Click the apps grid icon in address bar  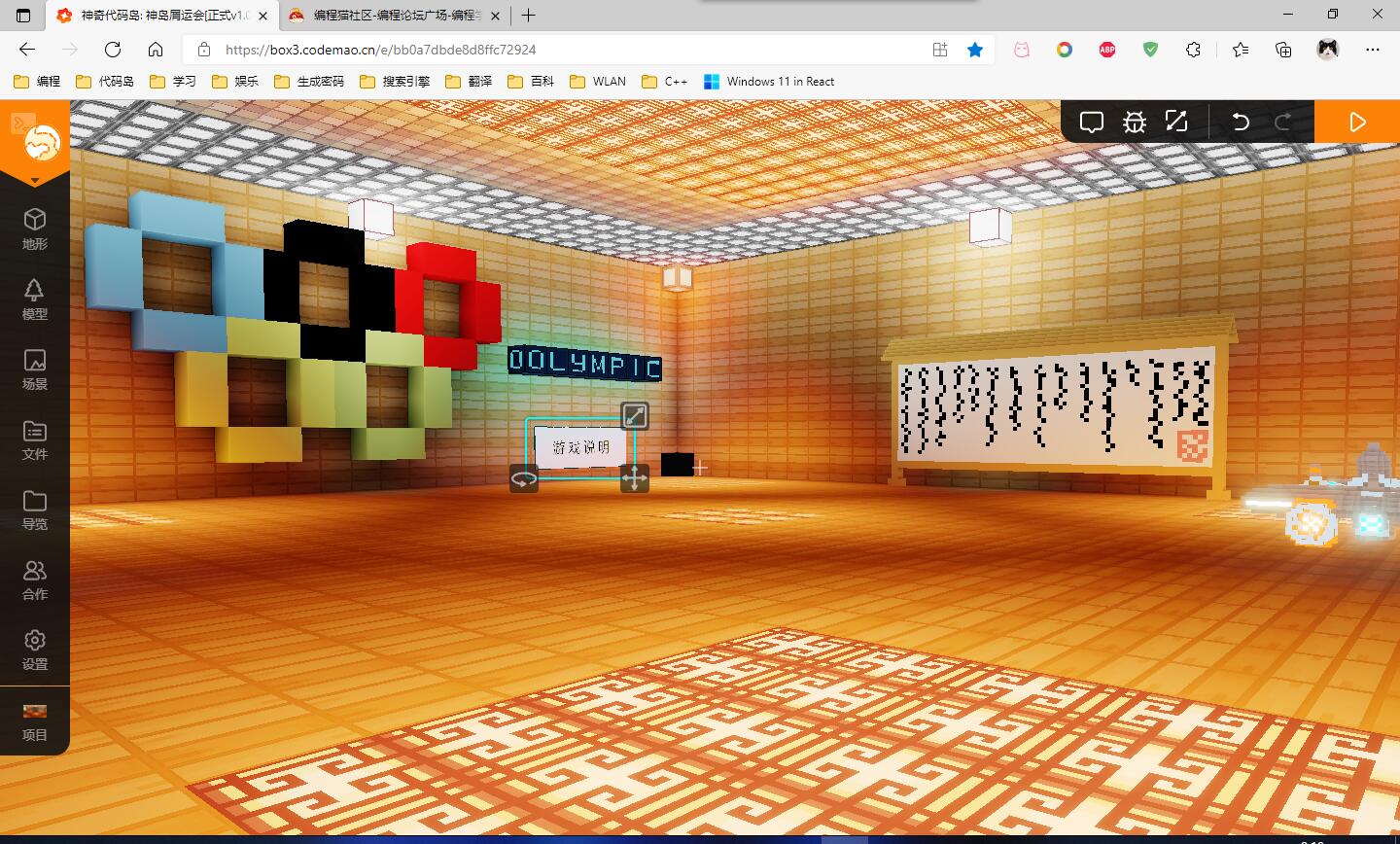coord(940,50)
